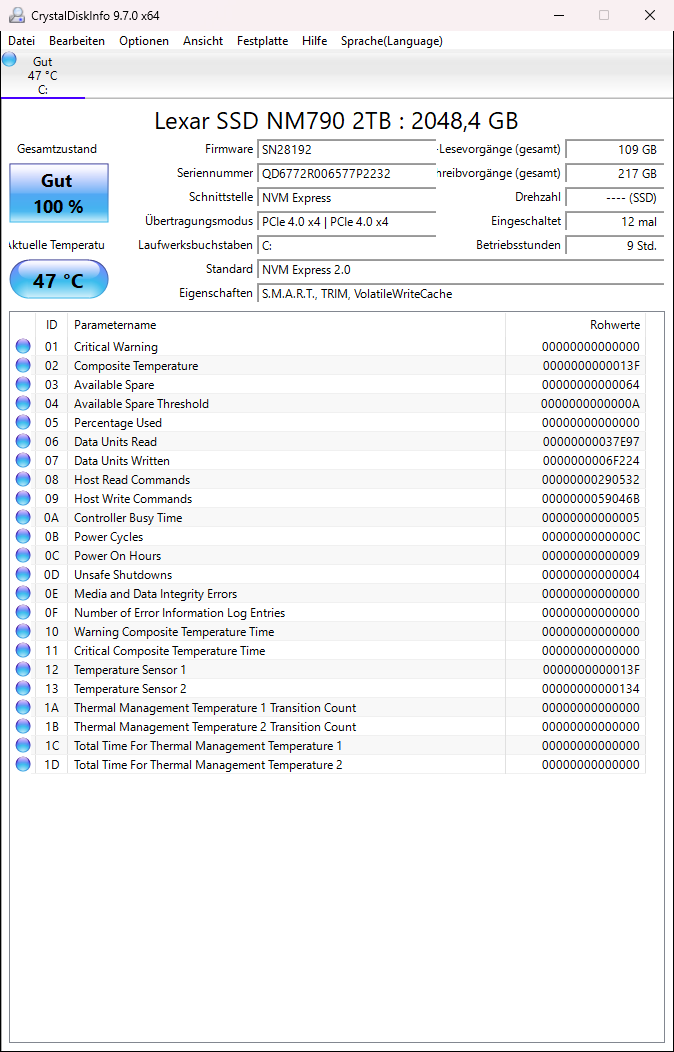Click the Schnittstelle field NVM Express
The height and width of the screenshot is (1052, 674).
(347, 198)
